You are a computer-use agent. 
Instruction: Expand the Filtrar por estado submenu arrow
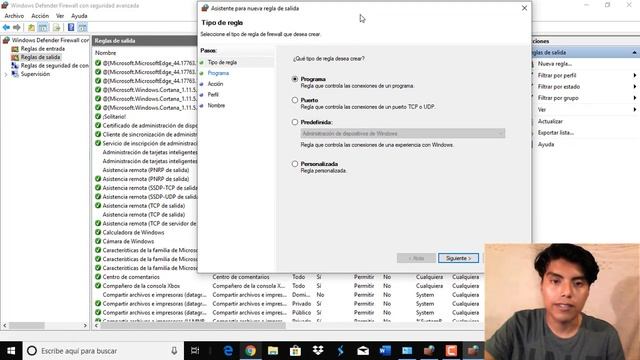(x=635, y=87)
